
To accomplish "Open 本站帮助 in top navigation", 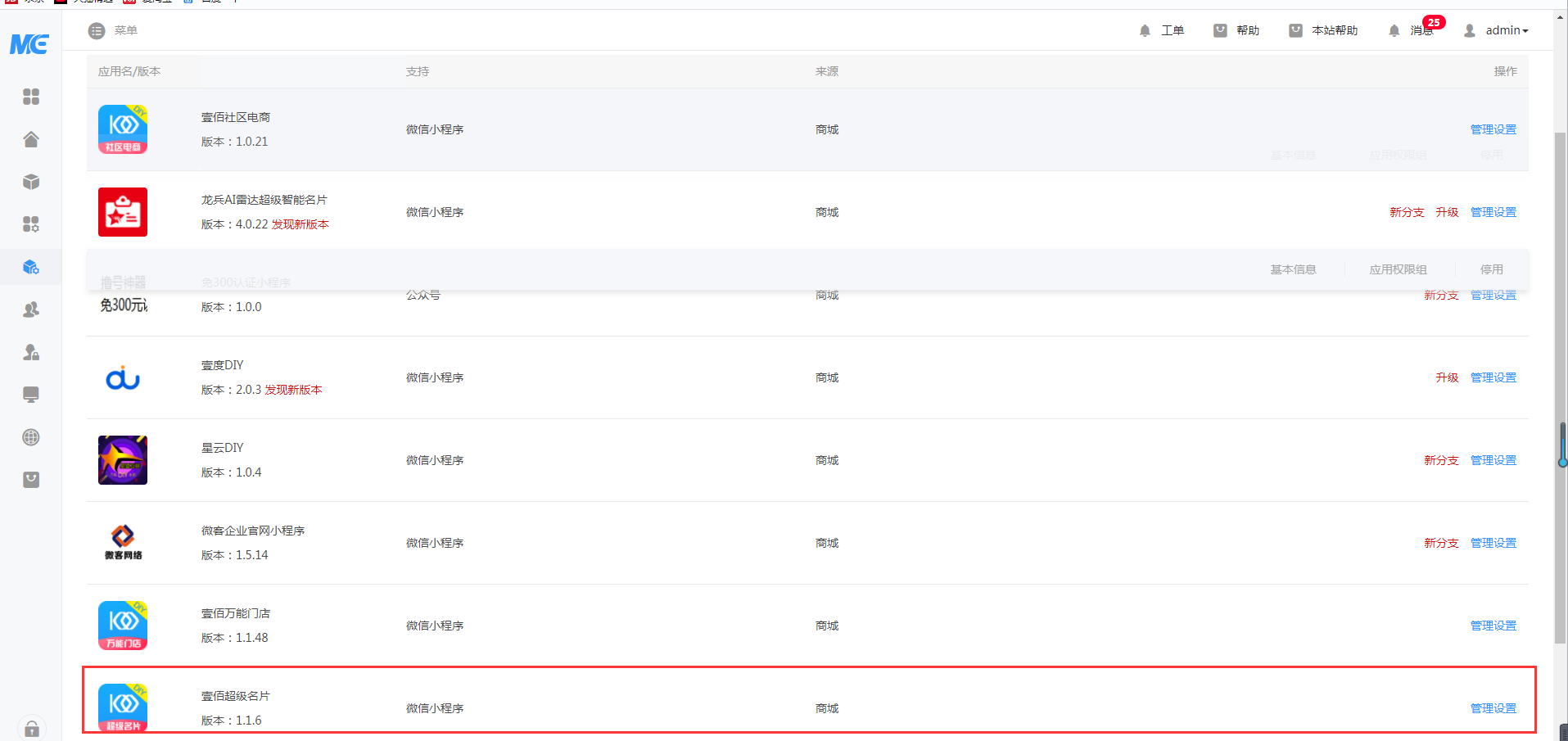I will click(x=1335, y=30).
